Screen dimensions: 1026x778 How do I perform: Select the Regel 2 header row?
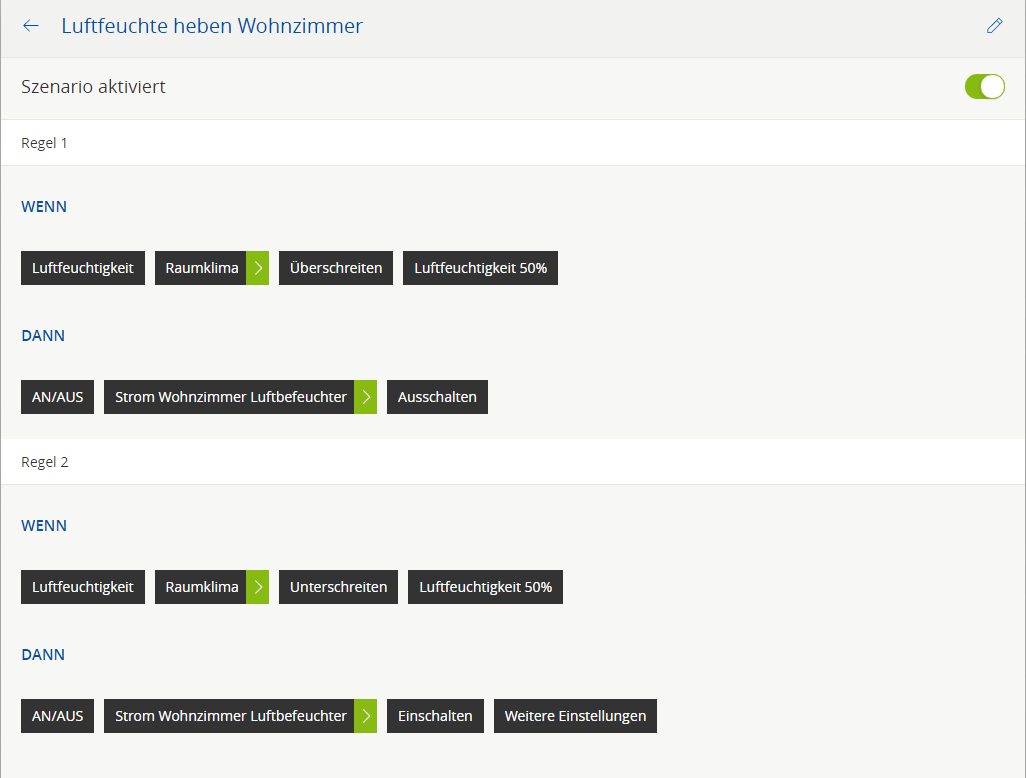coord(513,462)
